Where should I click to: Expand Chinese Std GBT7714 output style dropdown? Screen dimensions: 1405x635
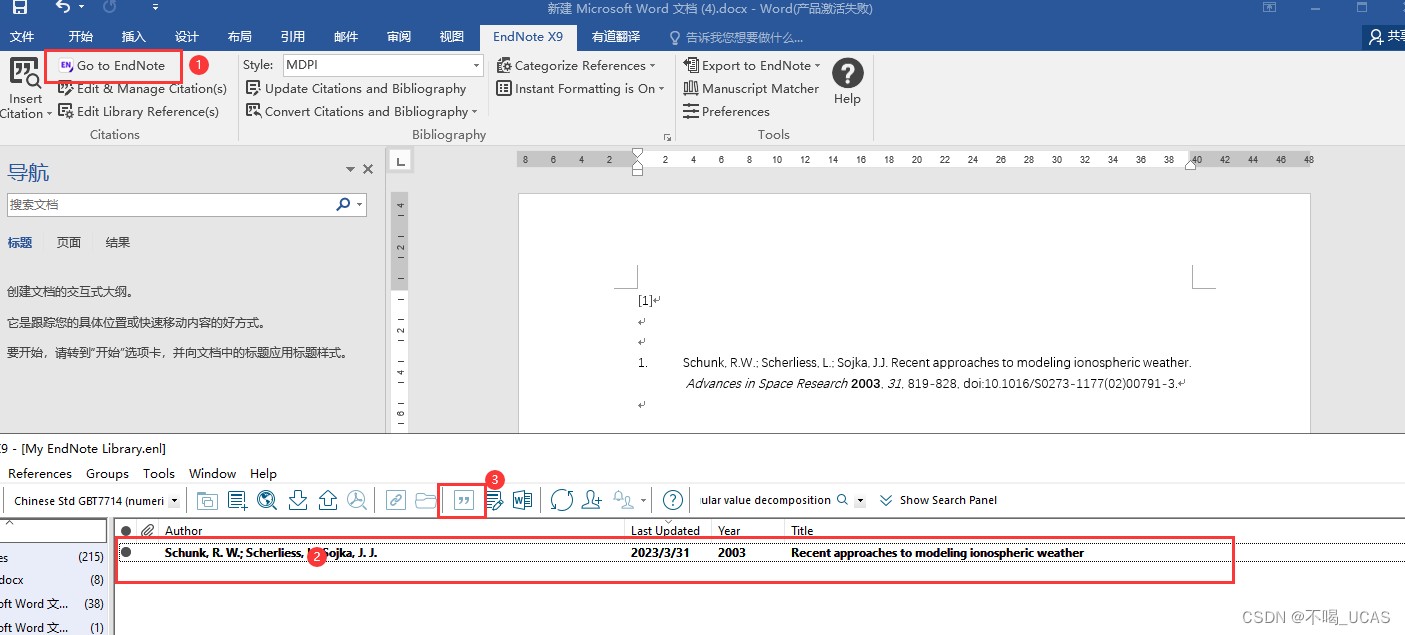tap(175, 501)
